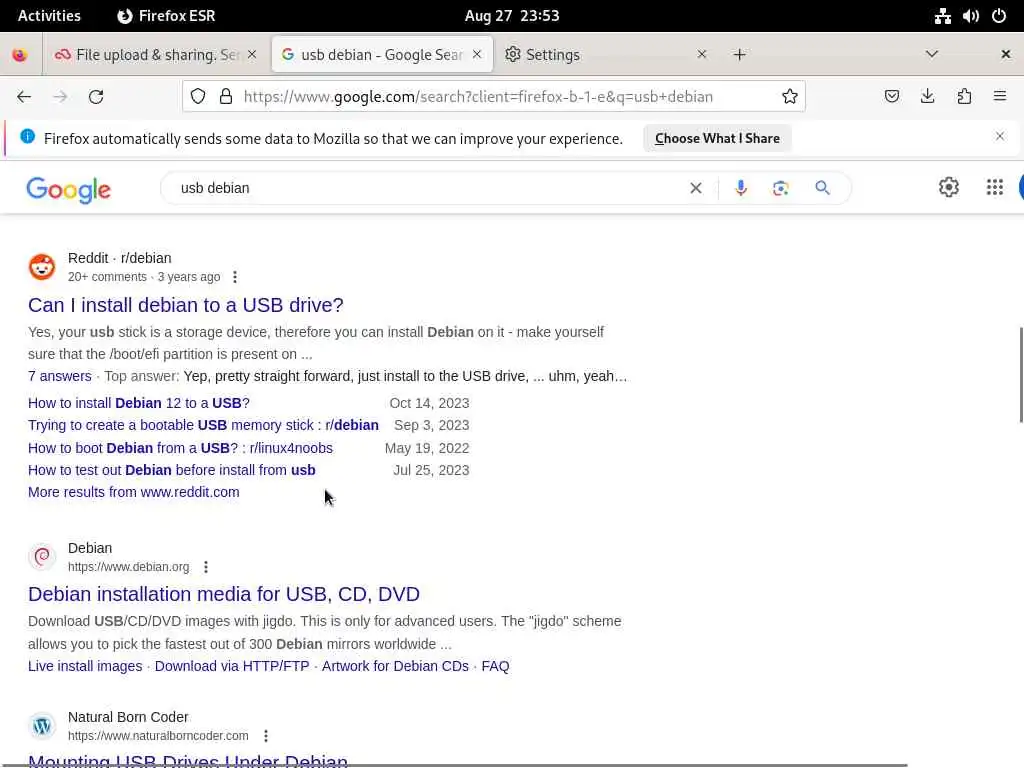Open the Pocket save icon
The width and height of the screenshot is (1024, 768).
[891, 97]
